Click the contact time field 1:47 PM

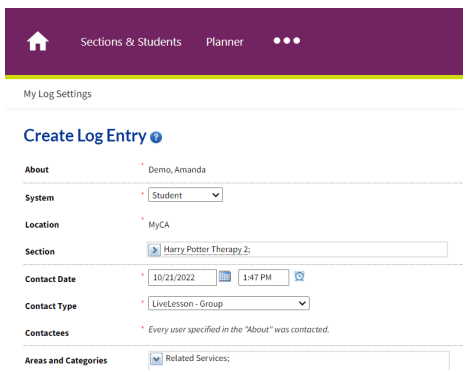(x=263, y=277)
